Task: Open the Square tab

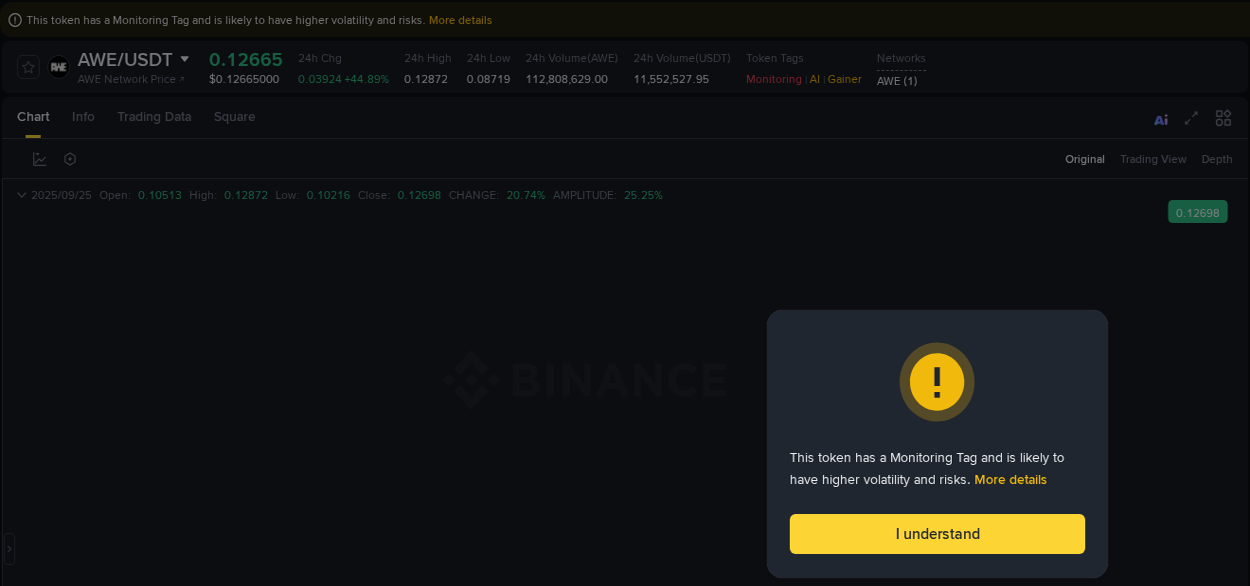Action: tap(234, 117)
